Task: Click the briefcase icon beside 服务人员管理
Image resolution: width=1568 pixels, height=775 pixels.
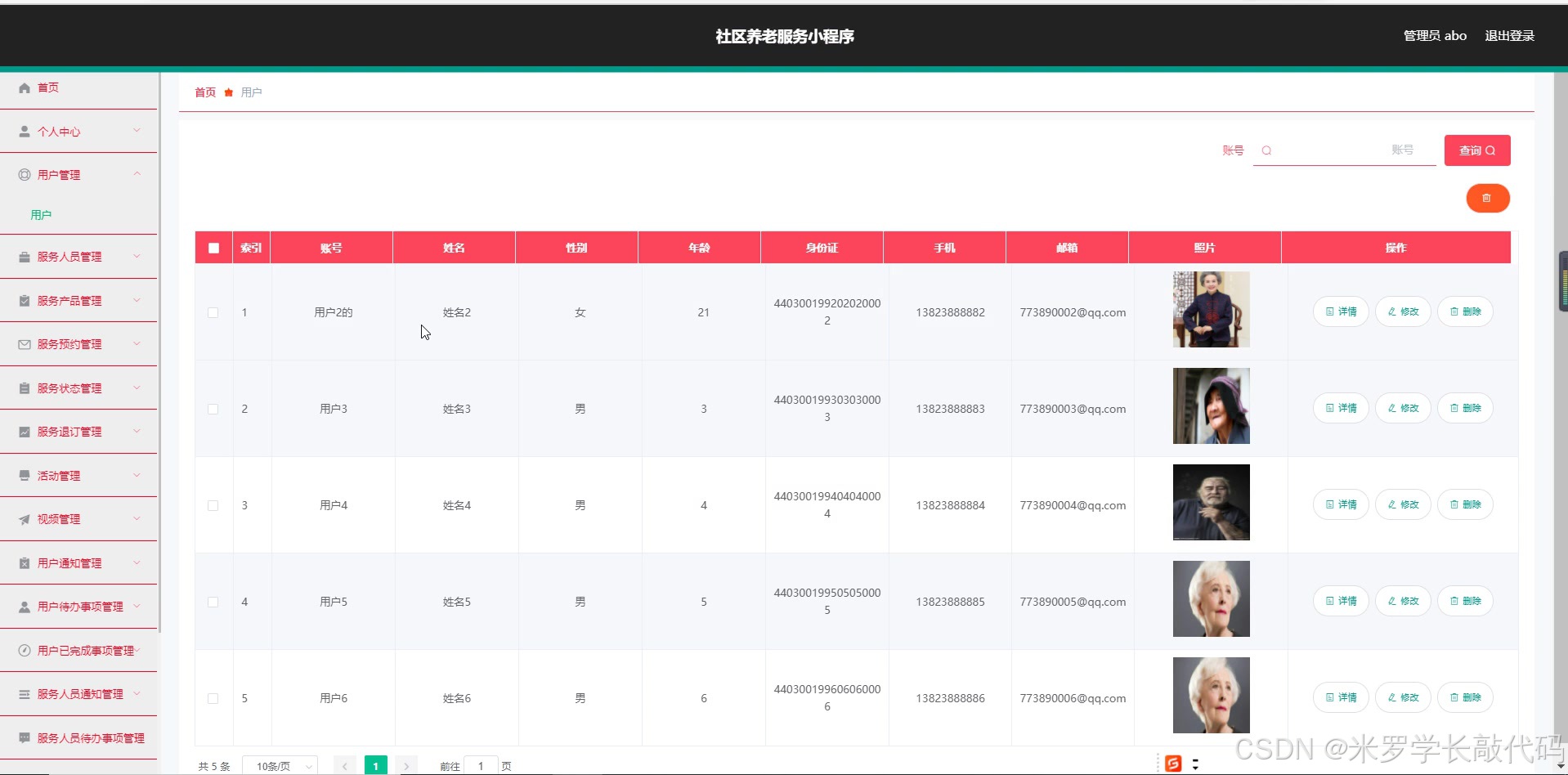Action: point(25,257)
